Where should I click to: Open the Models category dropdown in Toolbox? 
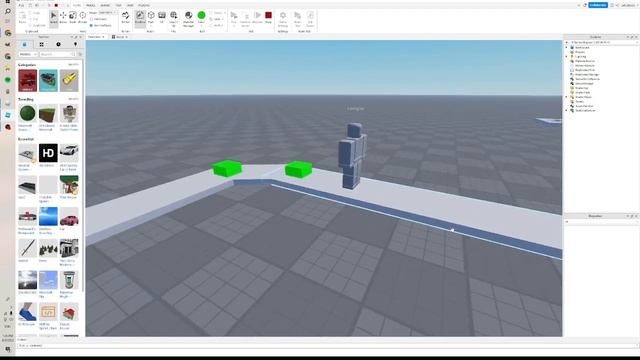tap(28, 54)
